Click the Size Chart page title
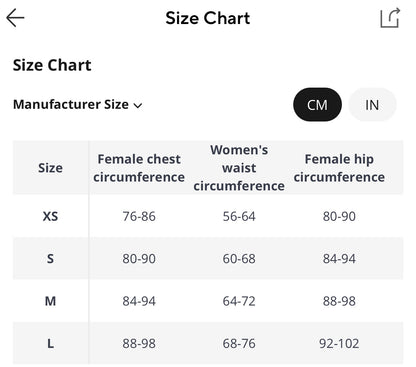 [x=208, y=18]
